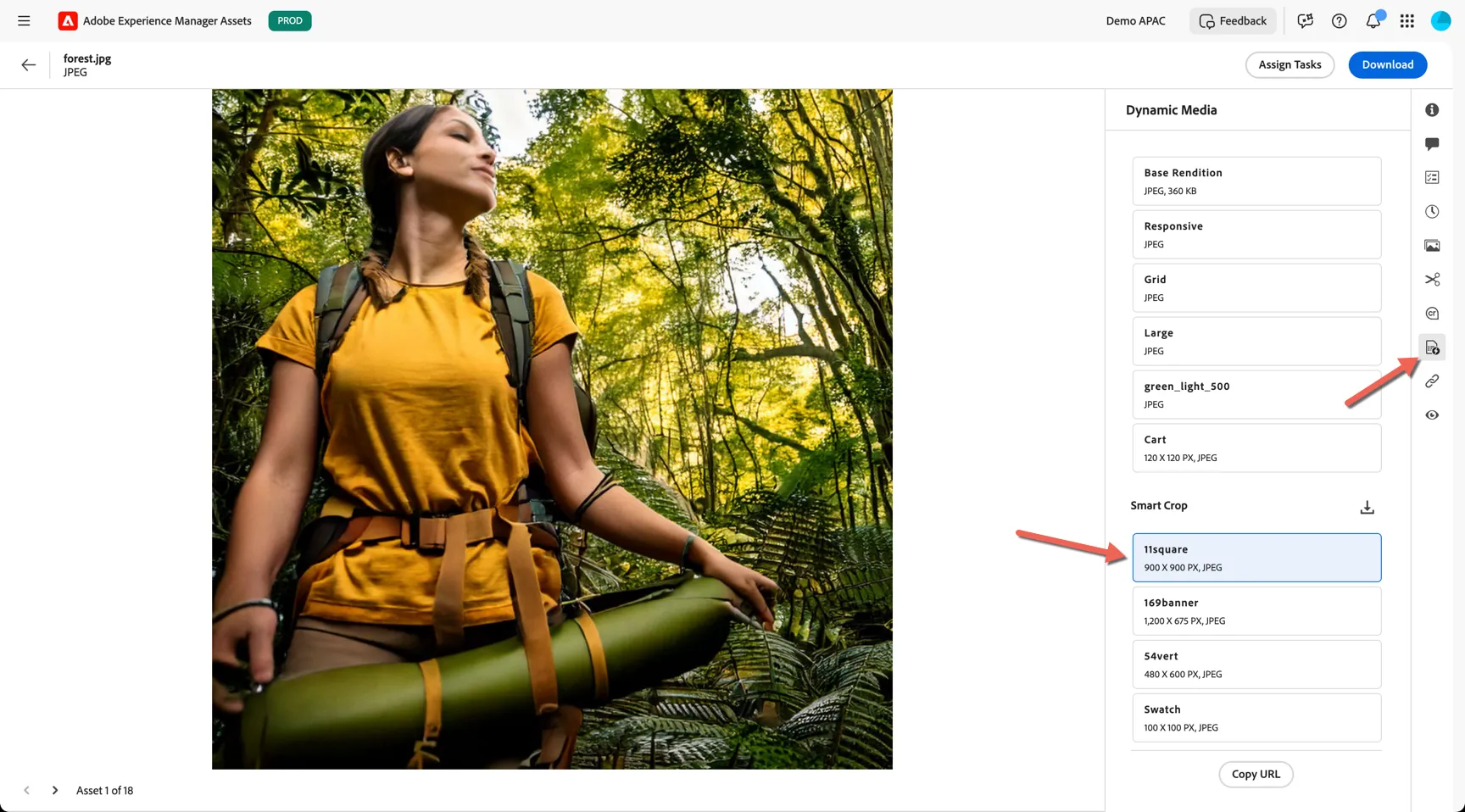The height and width of the screenshot is (812, 1465).
Task: Open the Help question mark icon
Action: point(1340,21)
